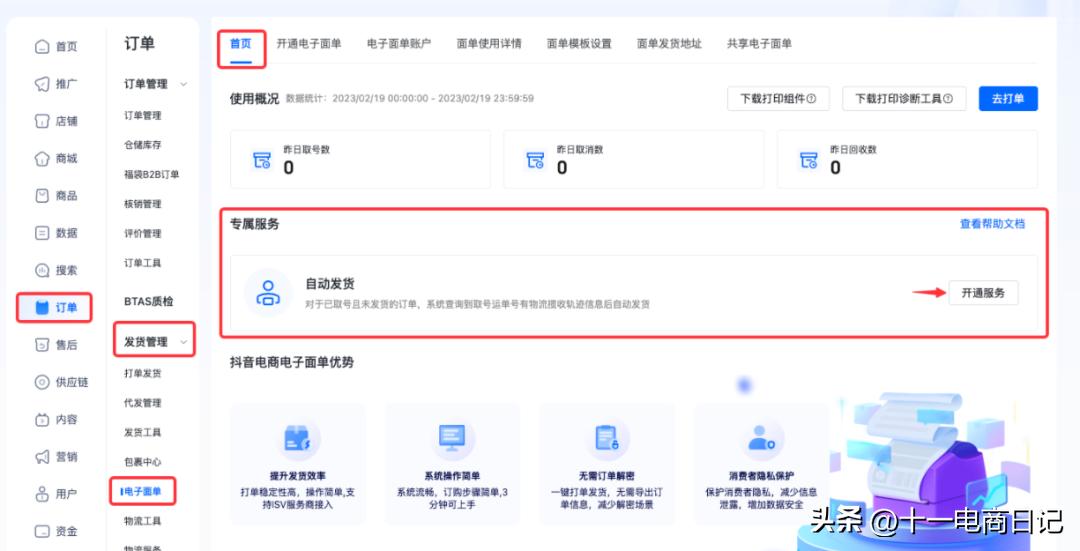Open the 用户 user icon

coord(42,494)
